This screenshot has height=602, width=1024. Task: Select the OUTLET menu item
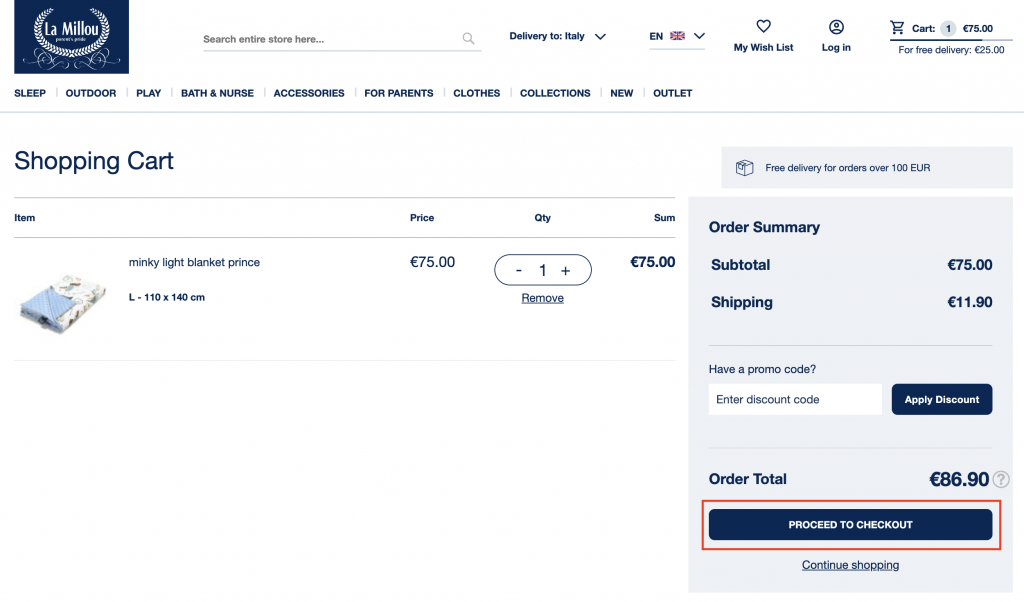tap(672, 93)
